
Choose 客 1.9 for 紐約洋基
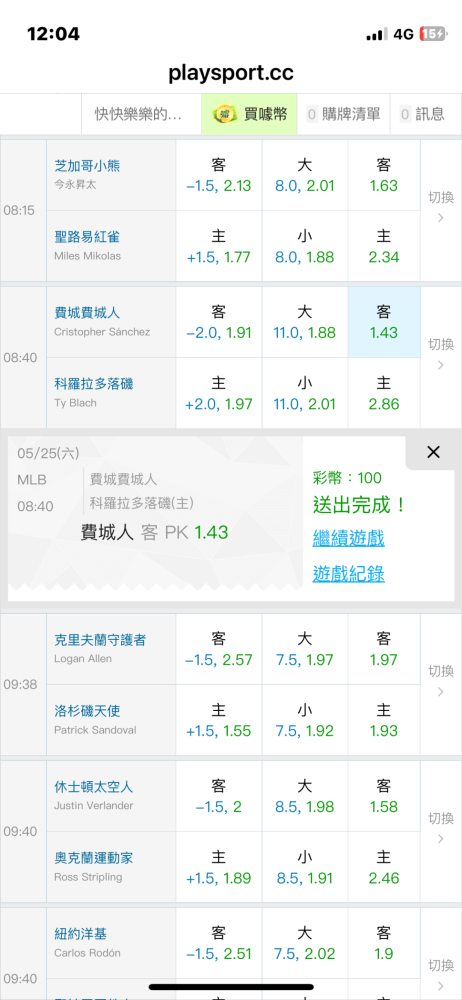tap(384, 943)
